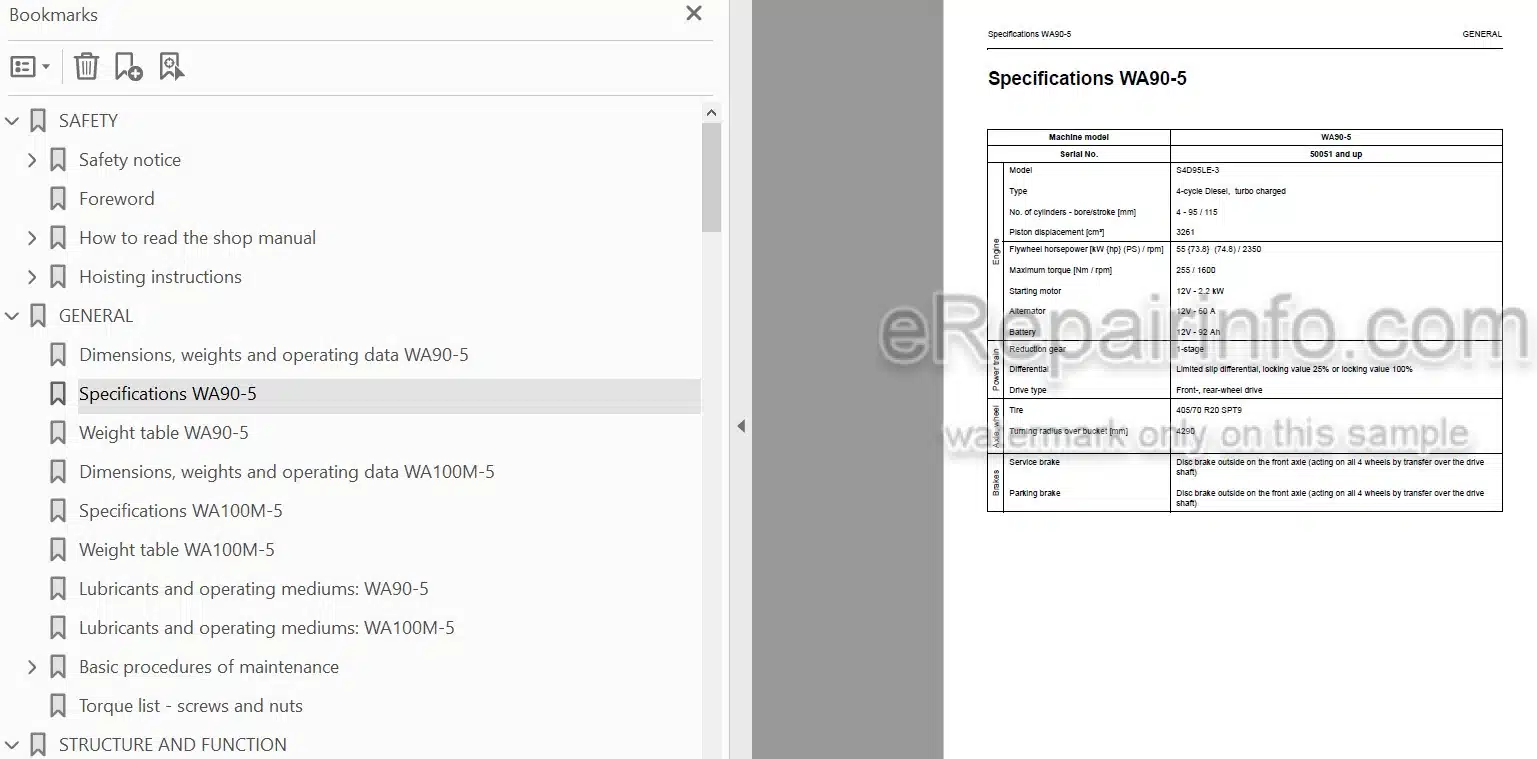Screen dimensions: 1537x759
Task: Expand the Safety notice bookmark
Action: click(32, 160)
